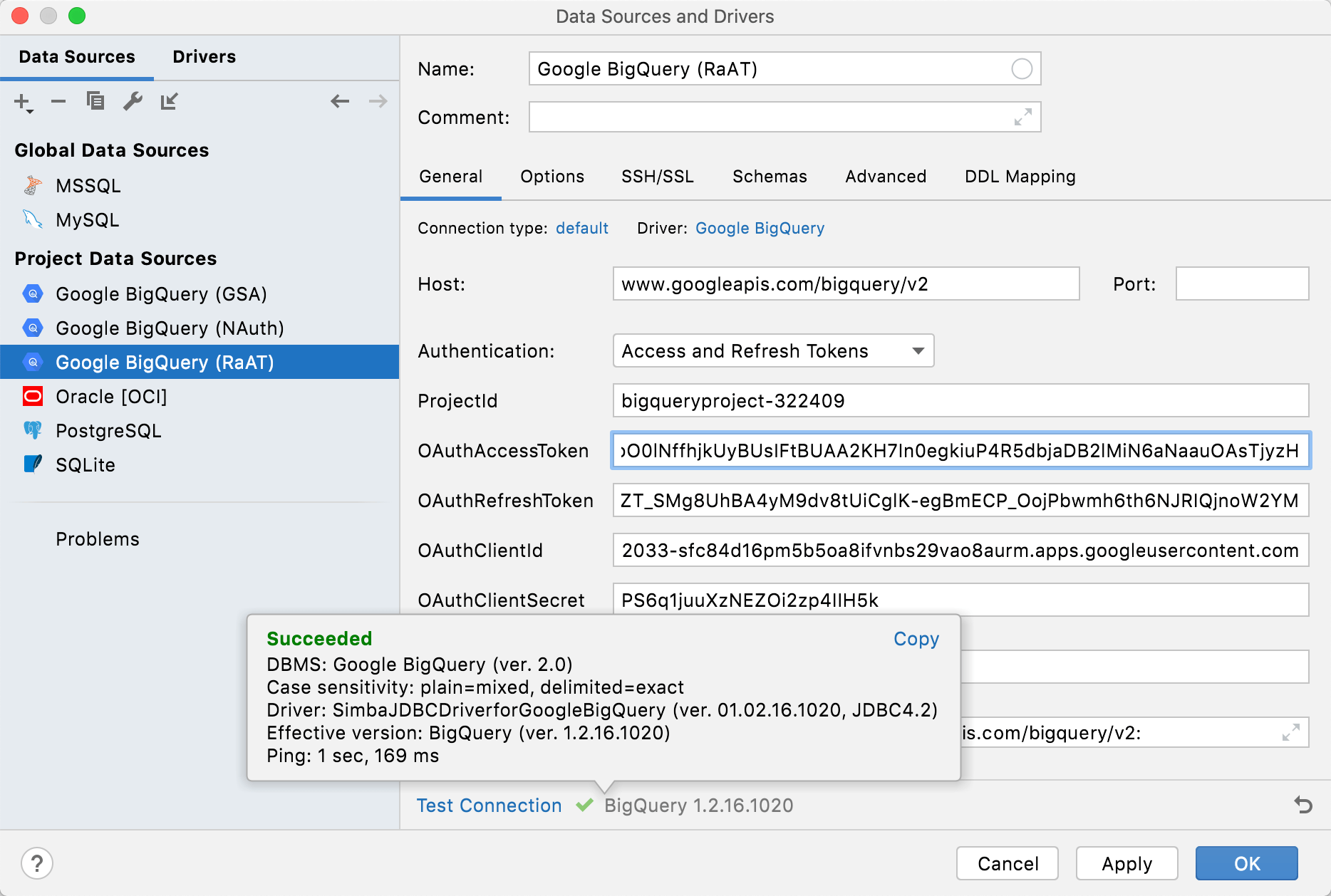The height and width of the screenshot is (896, 1331).
Task: Remove the selected data source with minus icon
Action: pos(58,102)
